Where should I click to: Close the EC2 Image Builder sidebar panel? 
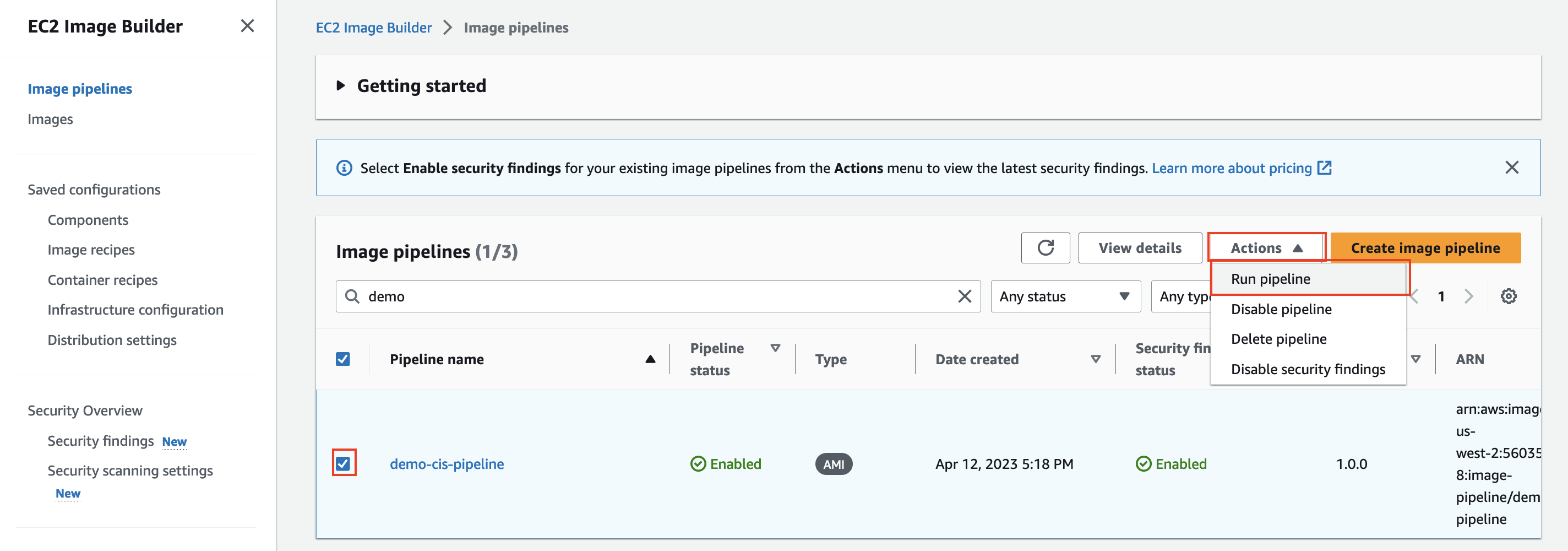coord(247,26)
